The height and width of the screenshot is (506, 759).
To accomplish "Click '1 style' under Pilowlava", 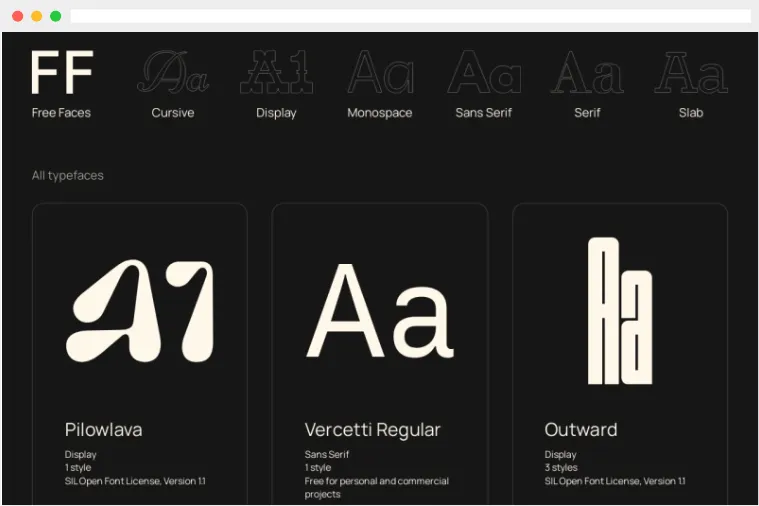I will [78, 468].
